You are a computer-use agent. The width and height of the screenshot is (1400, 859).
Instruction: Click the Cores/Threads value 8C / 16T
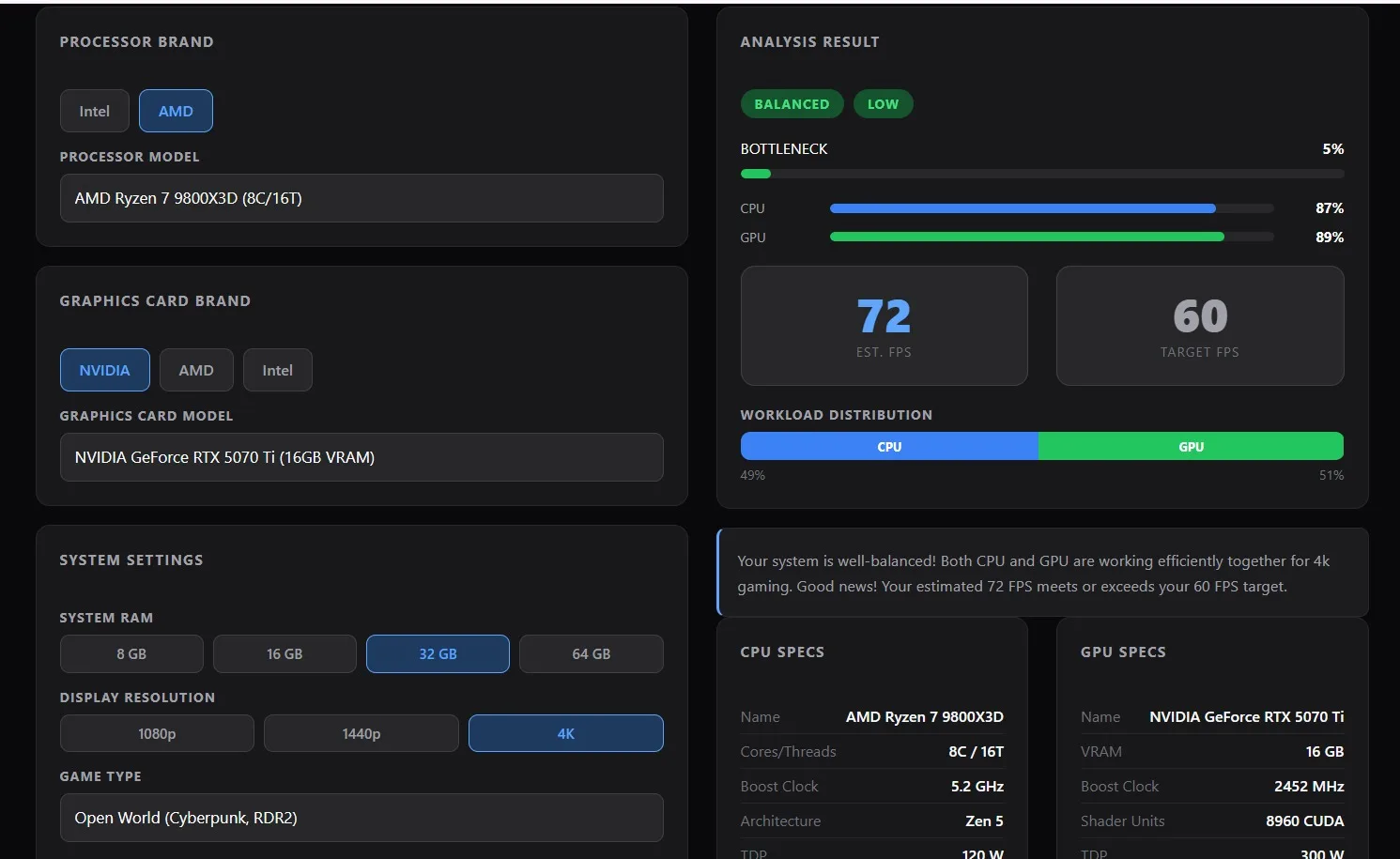tap(977, 752)
